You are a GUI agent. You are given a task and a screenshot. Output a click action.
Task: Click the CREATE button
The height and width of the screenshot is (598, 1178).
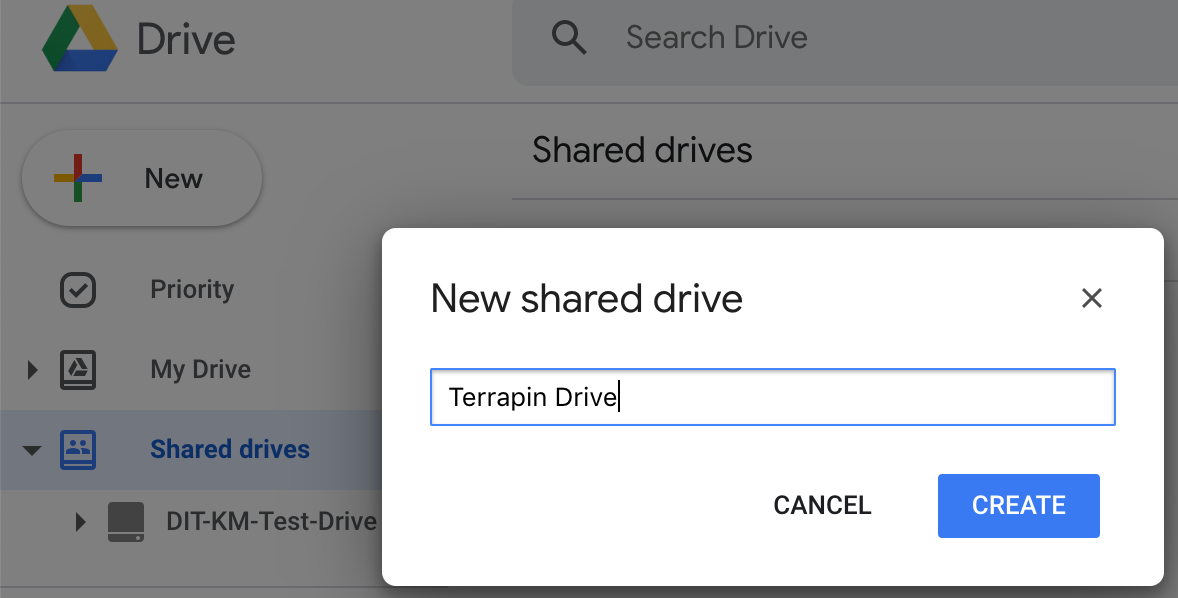coord(1018,506)
